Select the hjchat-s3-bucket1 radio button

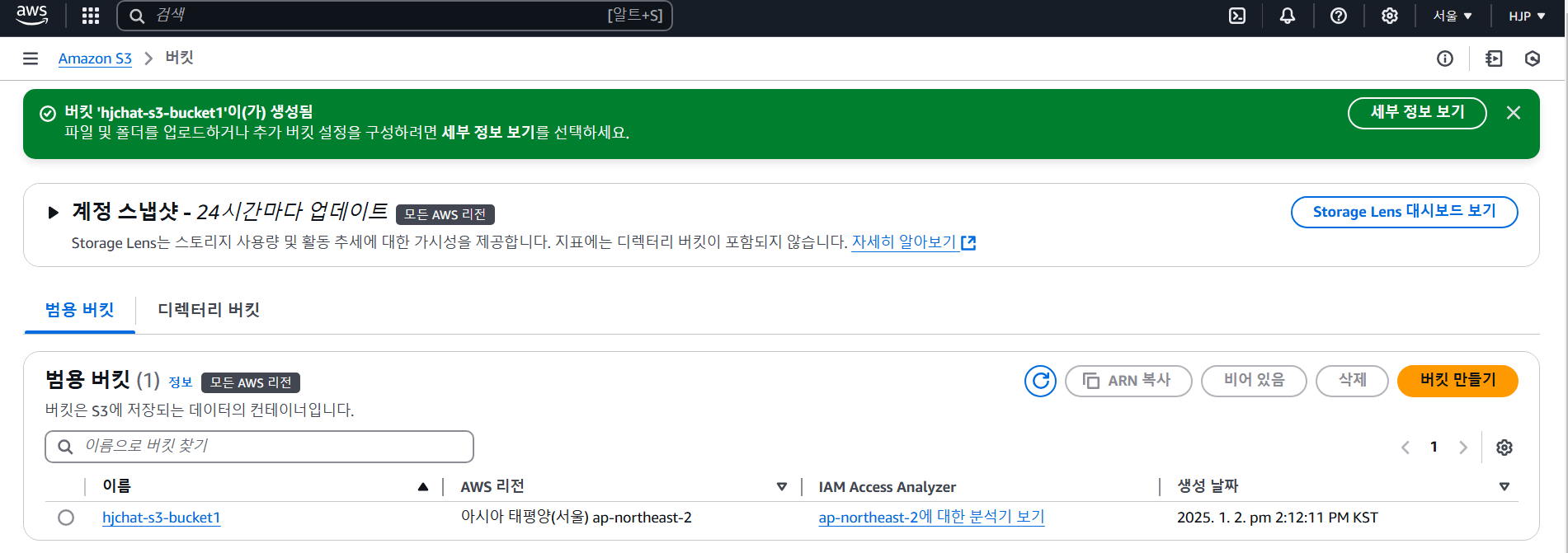pyautogui.click(x=66, y=518)
